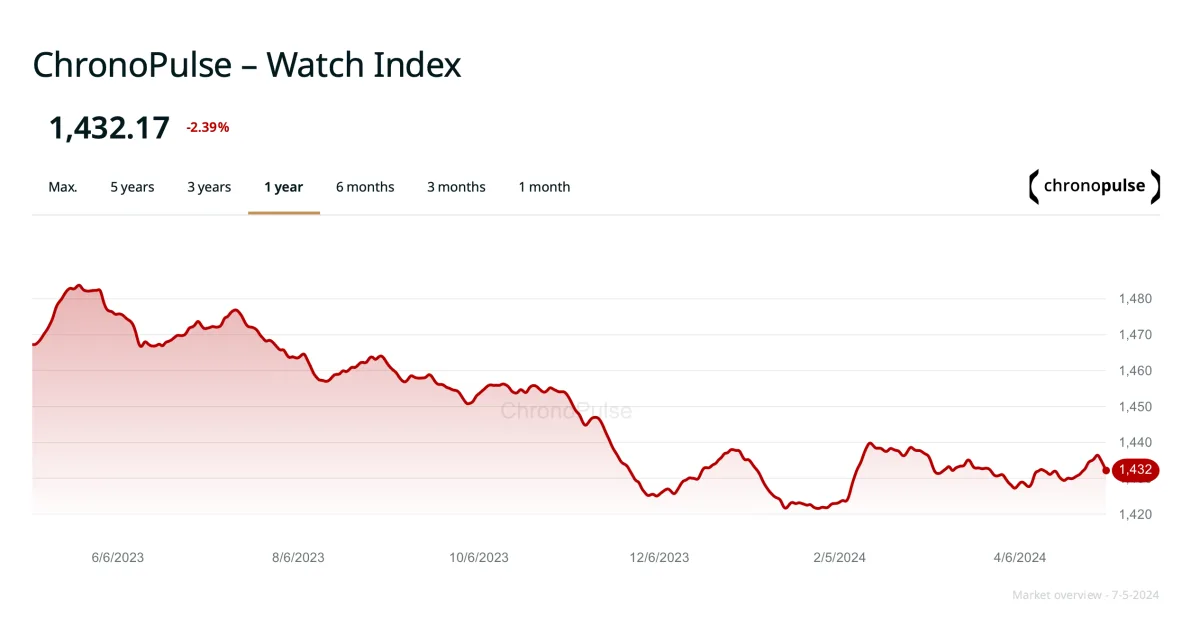Click the 12/6/2023 date axis label
The height and width of the screenshot is (627, 1200).
(x=659, y=558)
